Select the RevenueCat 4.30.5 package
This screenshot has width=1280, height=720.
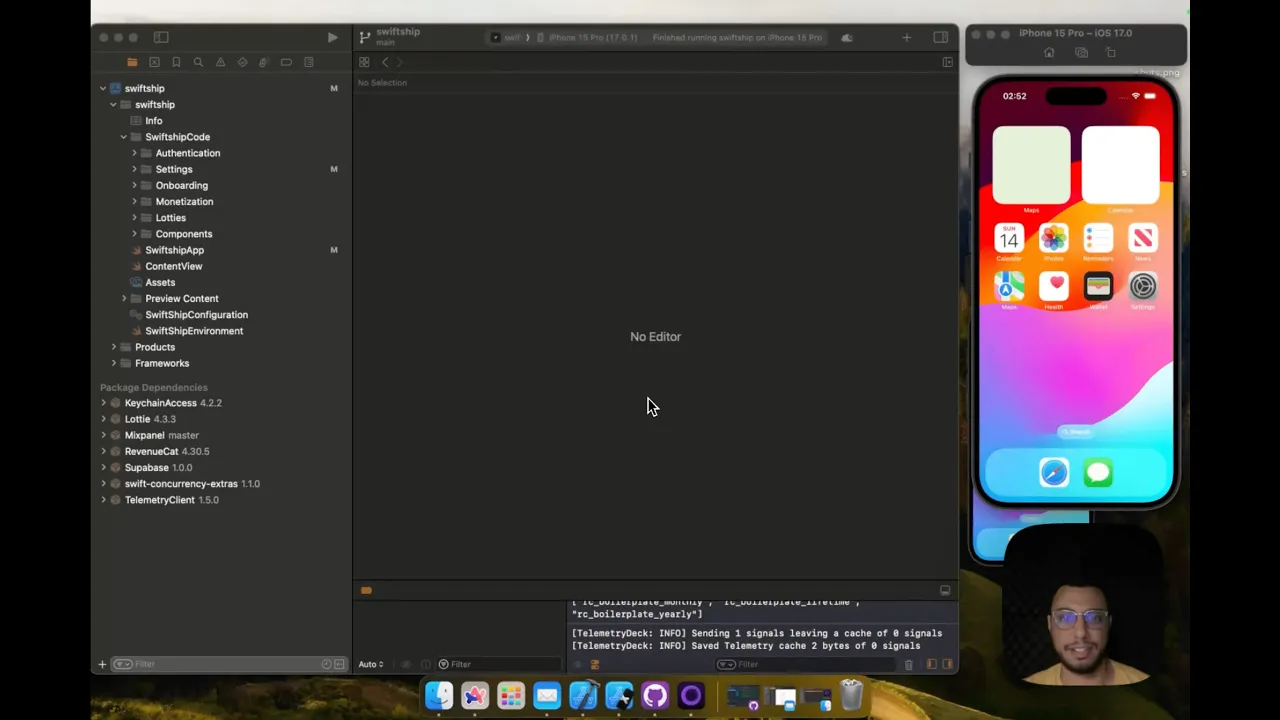point(166,451)
